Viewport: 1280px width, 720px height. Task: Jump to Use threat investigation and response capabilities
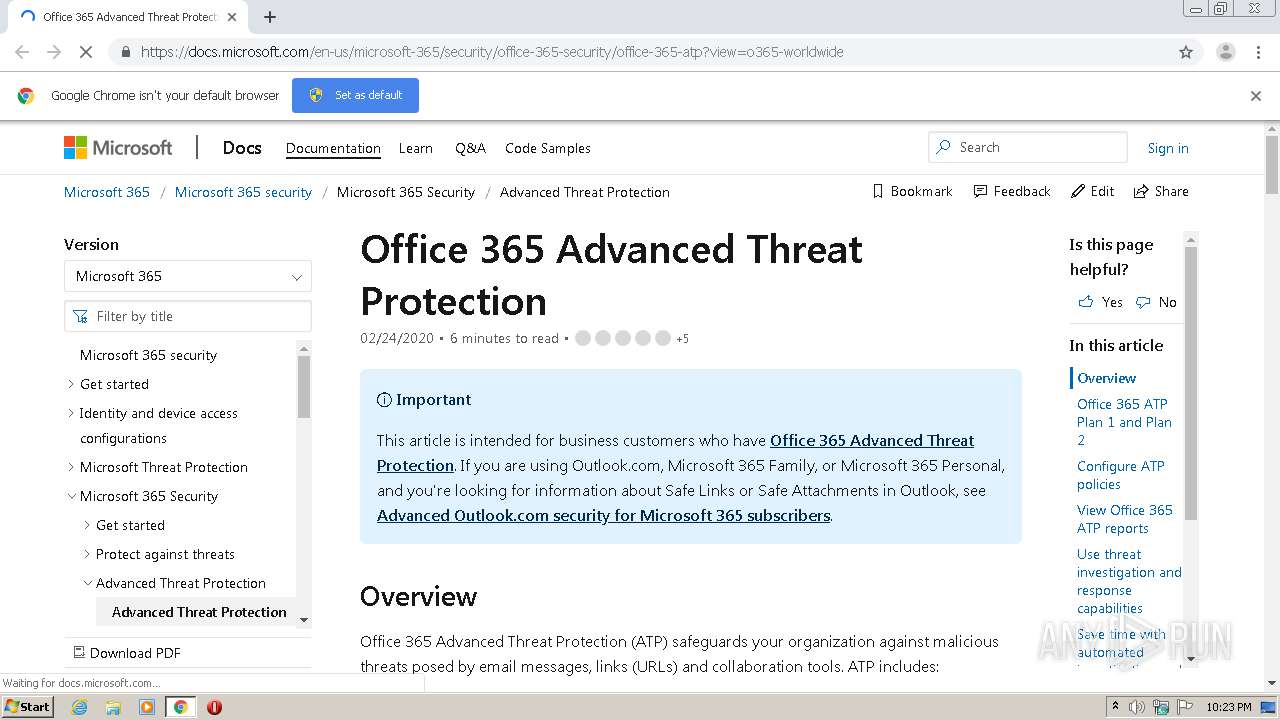(x=1129, y=581)
